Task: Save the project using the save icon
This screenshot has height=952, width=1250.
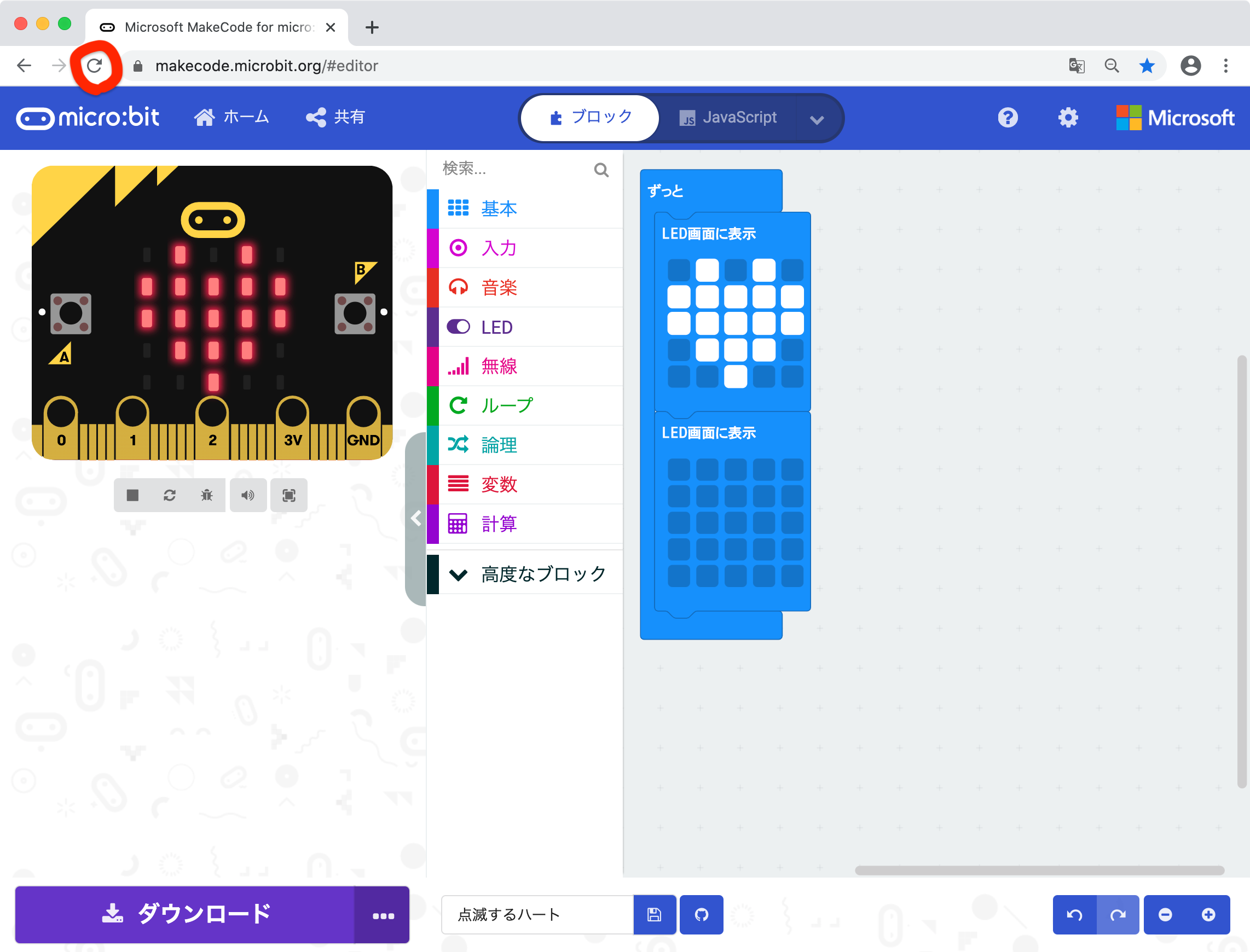Action: coord(655,914)
